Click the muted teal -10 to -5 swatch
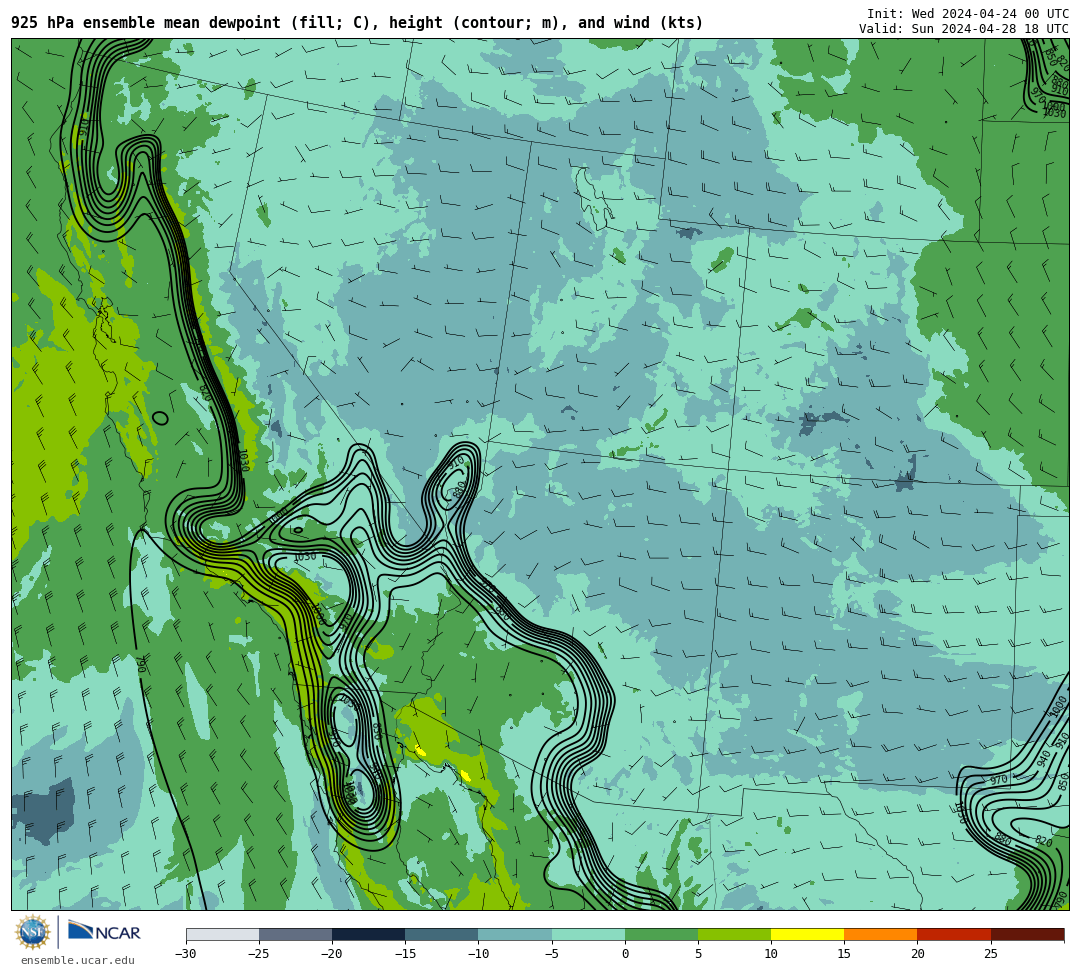 click(x=515, y=934)
